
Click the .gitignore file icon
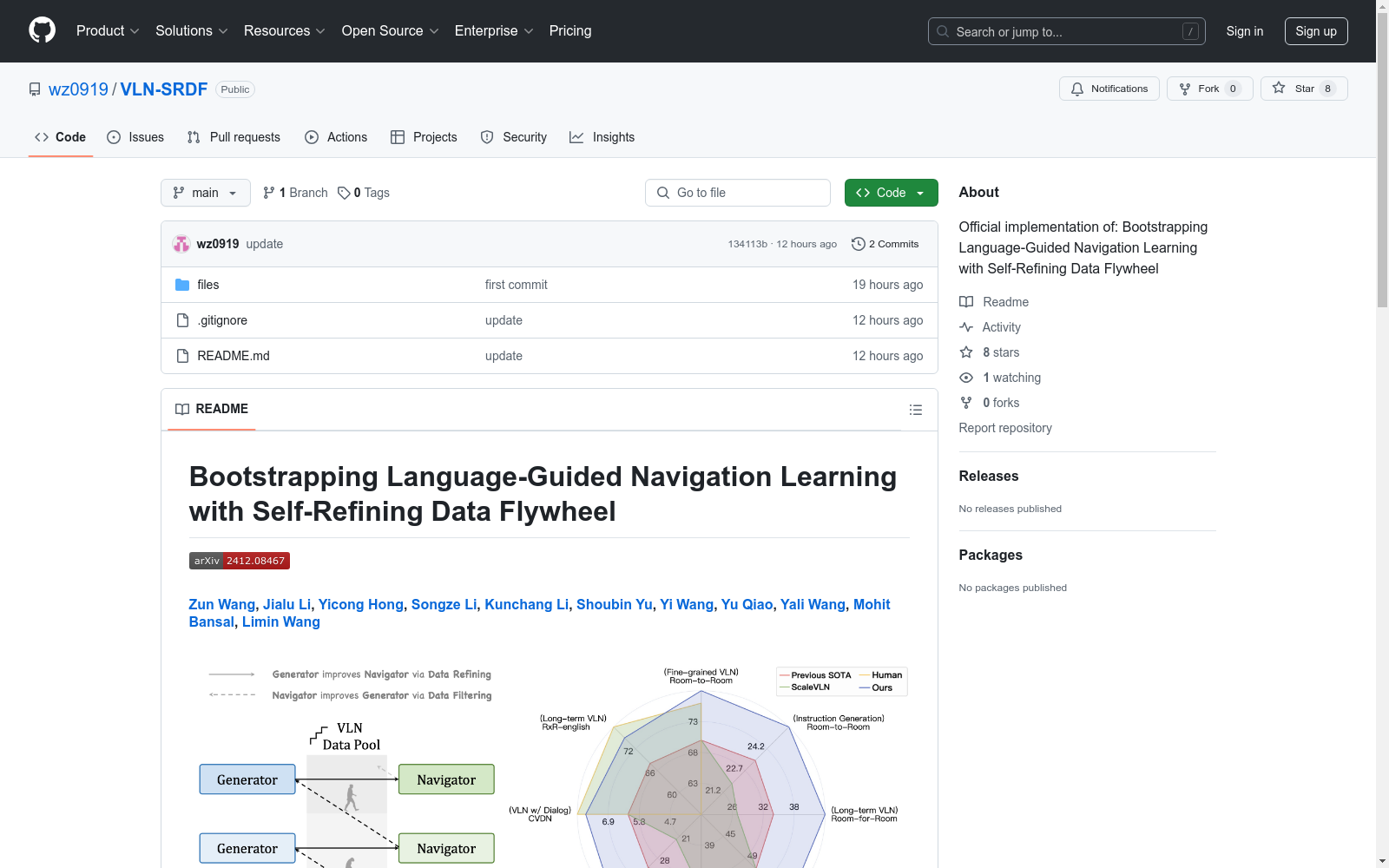tap(182, 320)
